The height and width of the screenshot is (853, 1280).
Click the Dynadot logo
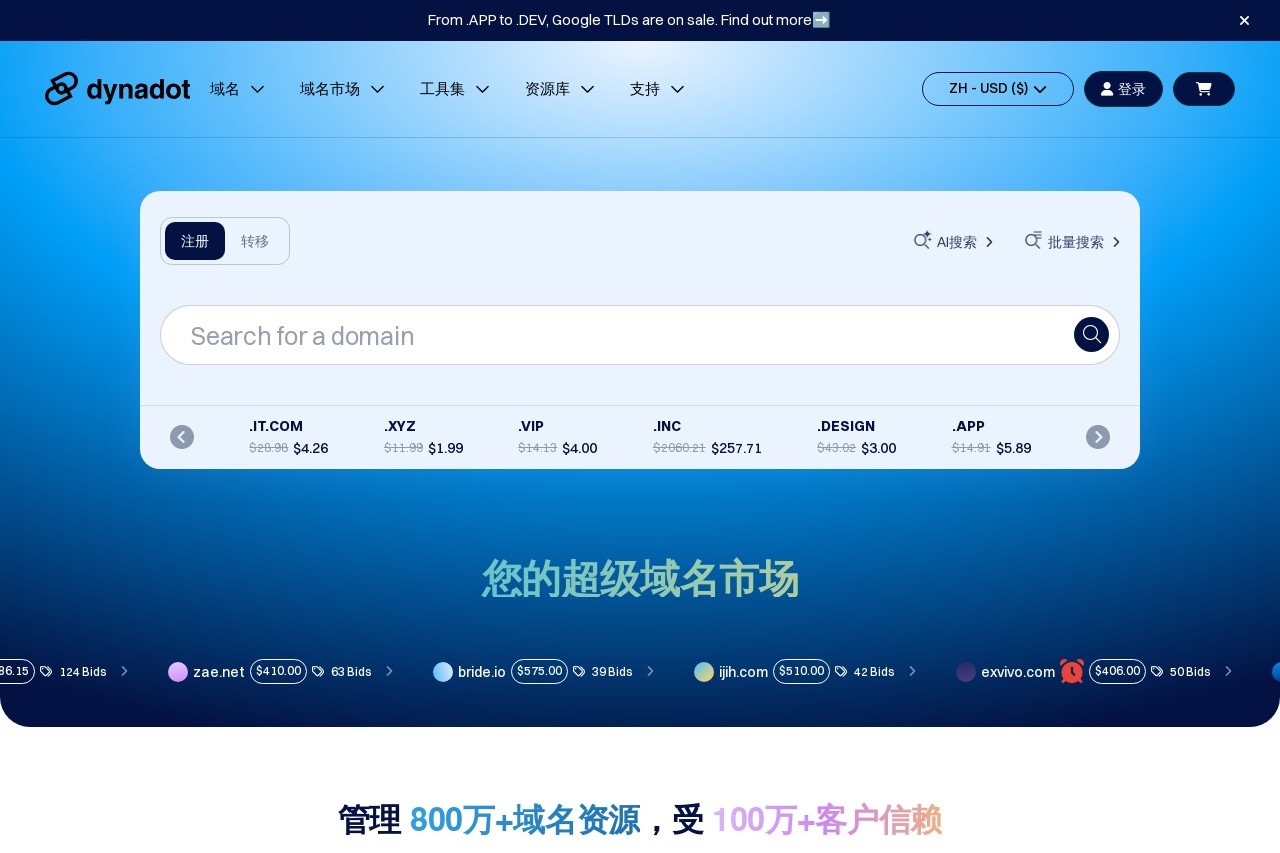117,89
